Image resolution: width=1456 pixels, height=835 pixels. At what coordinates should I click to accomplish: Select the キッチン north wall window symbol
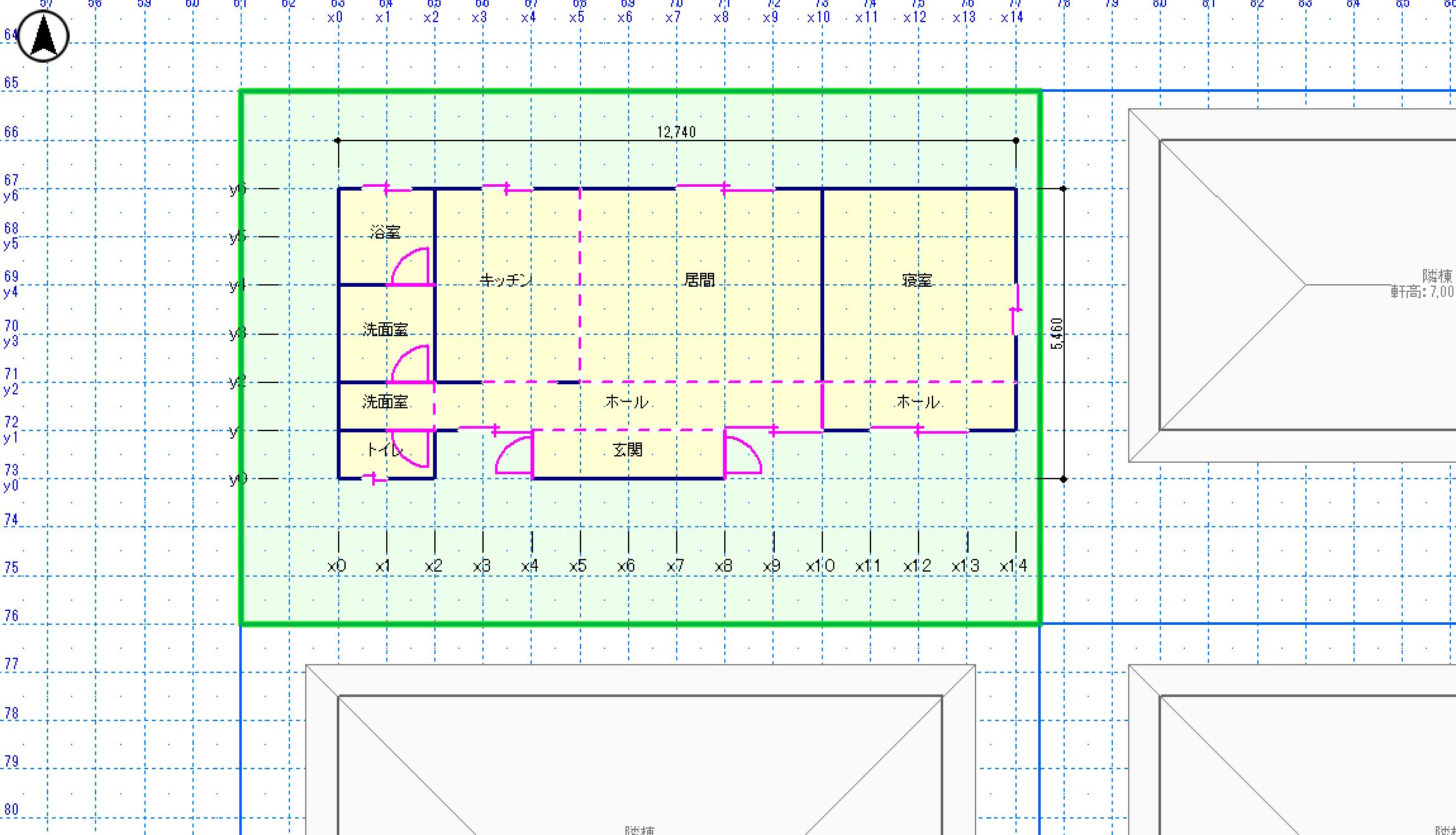point(507,188)
